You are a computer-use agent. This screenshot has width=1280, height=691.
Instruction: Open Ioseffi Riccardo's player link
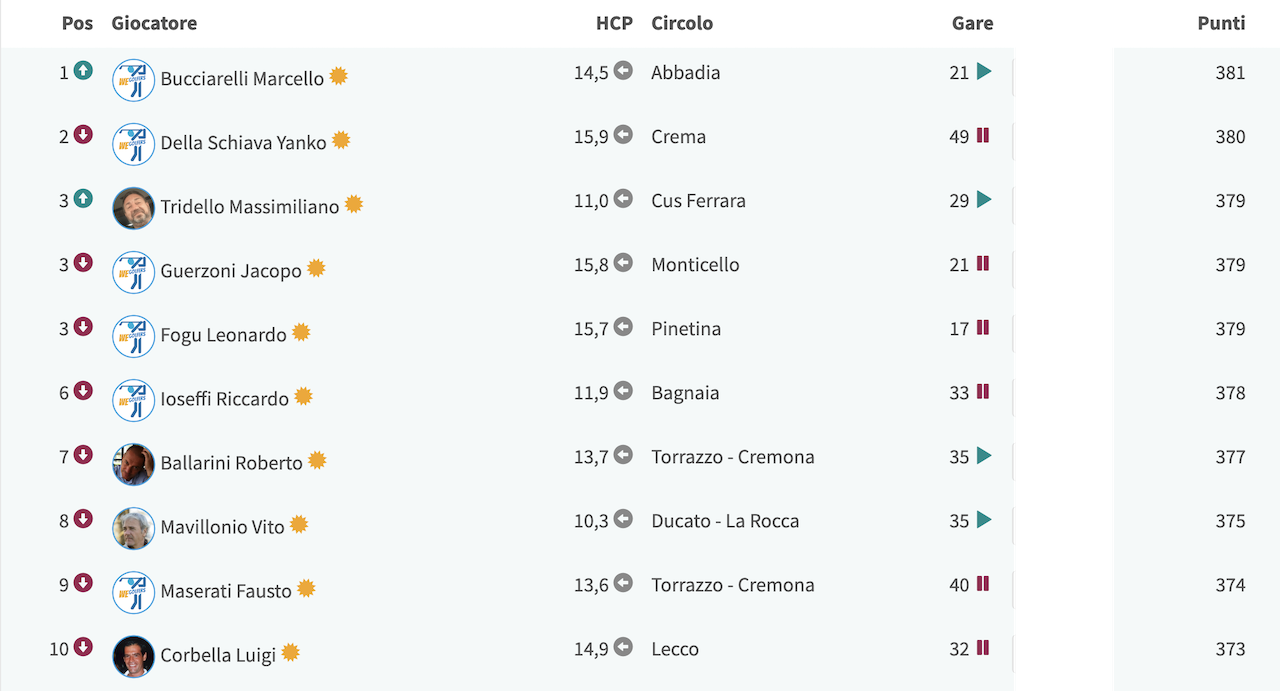[x=225, y=399]
